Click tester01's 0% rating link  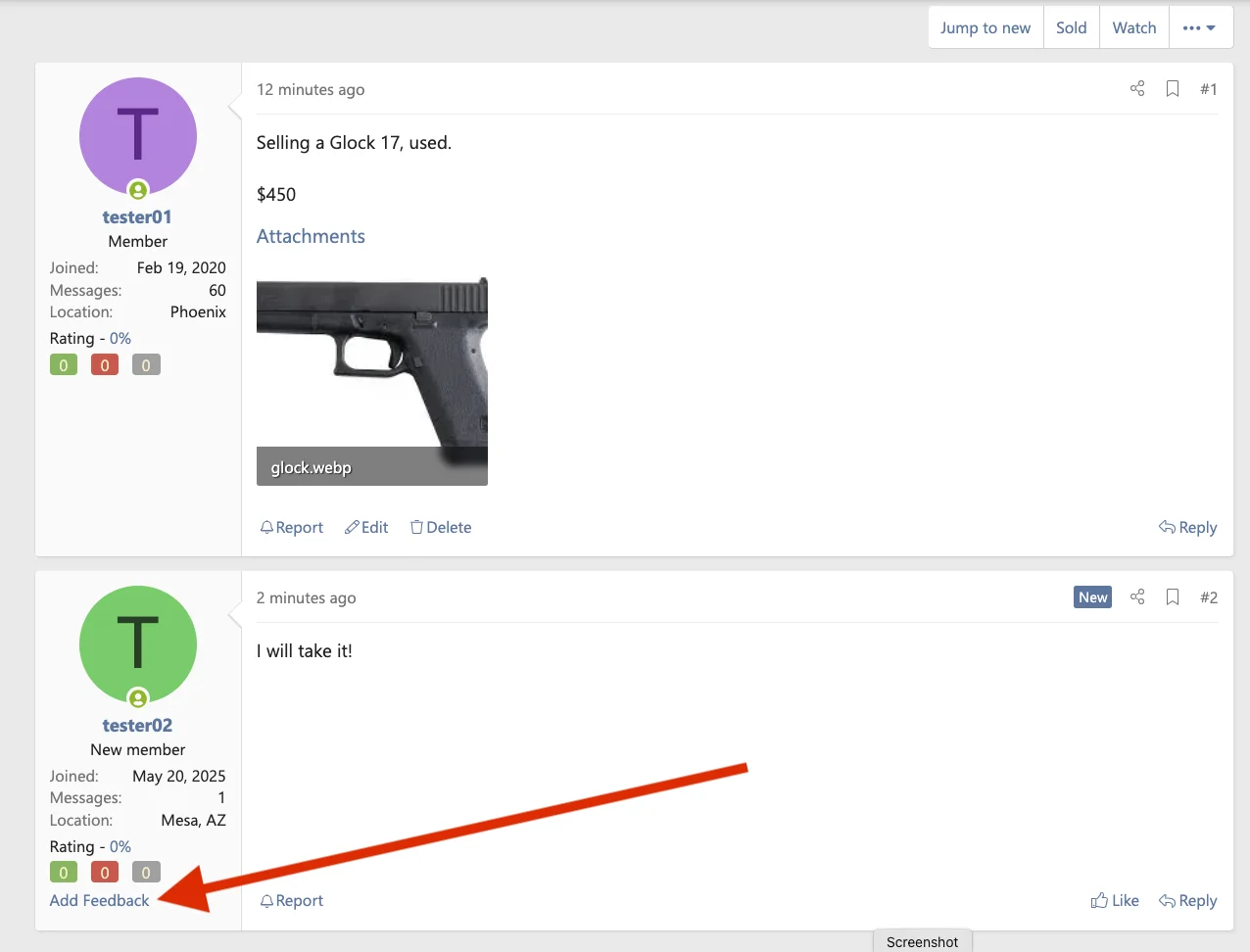[120, 339]
